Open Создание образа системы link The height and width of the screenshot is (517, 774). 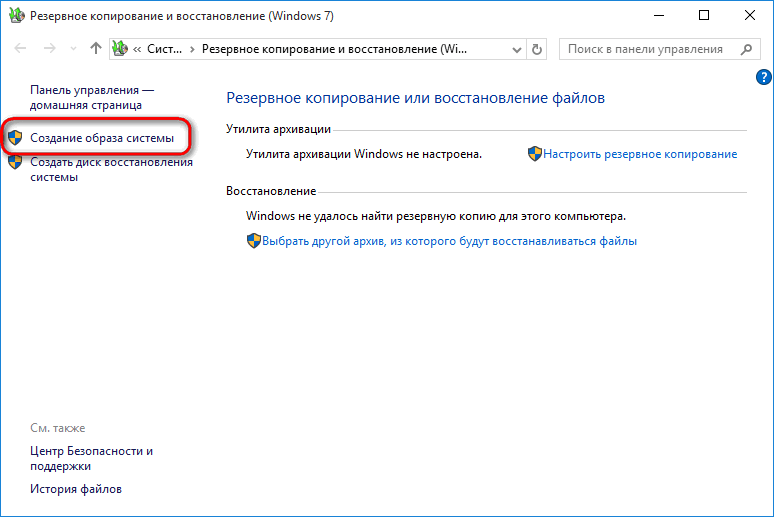click(x=102, y=138)
